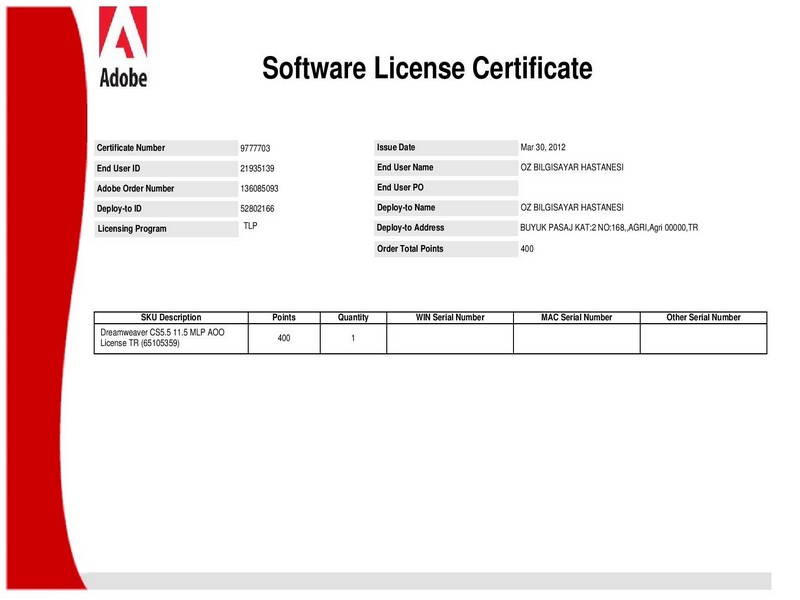Image resolution: width=800 pixels, height=600 pixels.
Task: Click the Adobe Order Number label
Action: [x=136, y=188]
